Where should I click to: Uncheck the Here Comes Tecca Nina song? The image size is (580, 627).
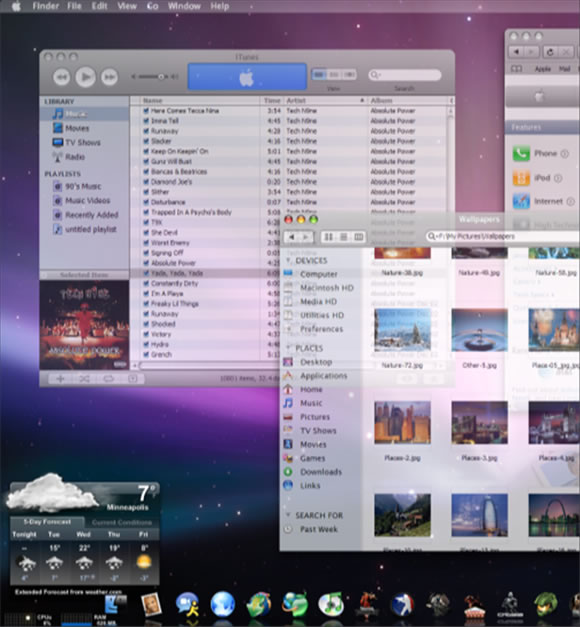tap(146, 111)
